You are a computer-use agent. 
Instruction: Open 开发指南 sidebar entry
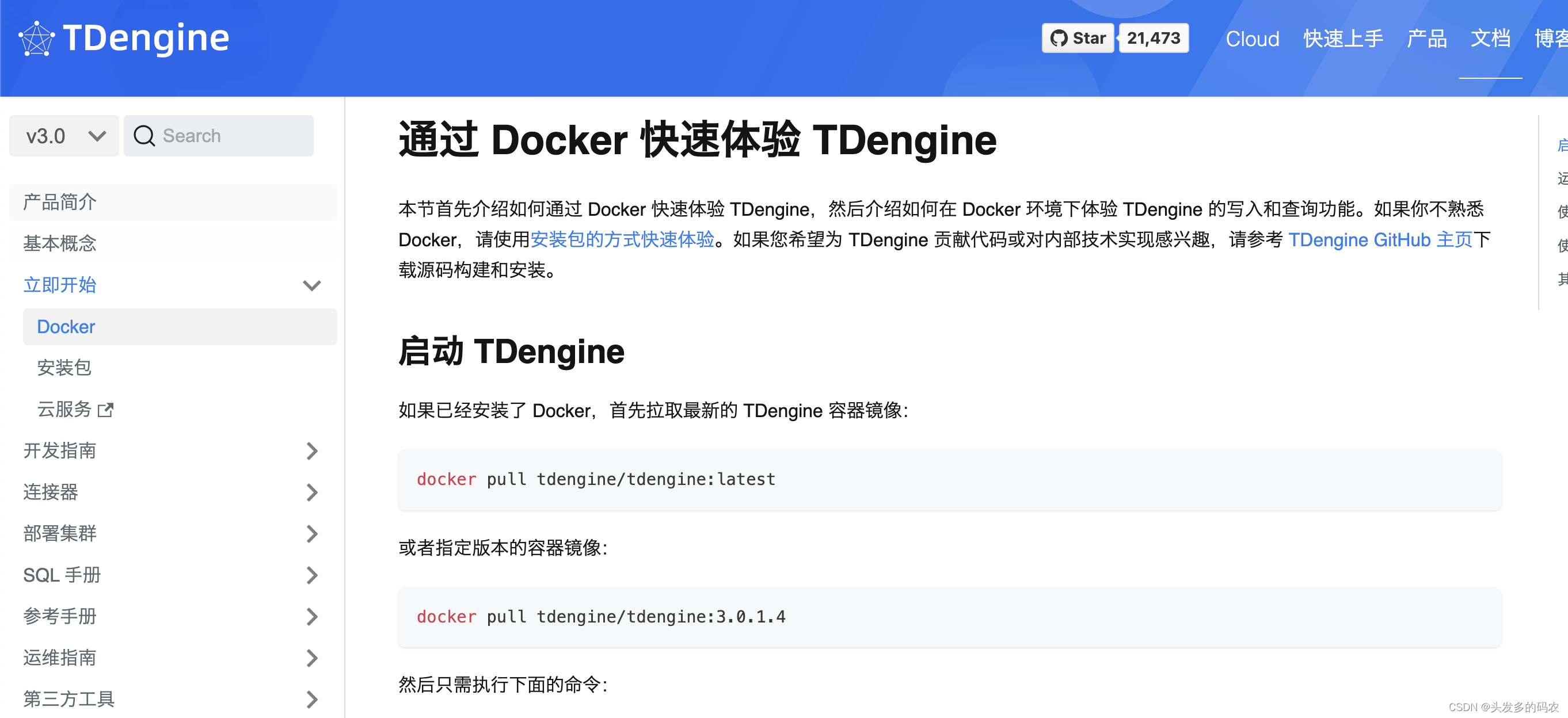click(x=60, y=450)
